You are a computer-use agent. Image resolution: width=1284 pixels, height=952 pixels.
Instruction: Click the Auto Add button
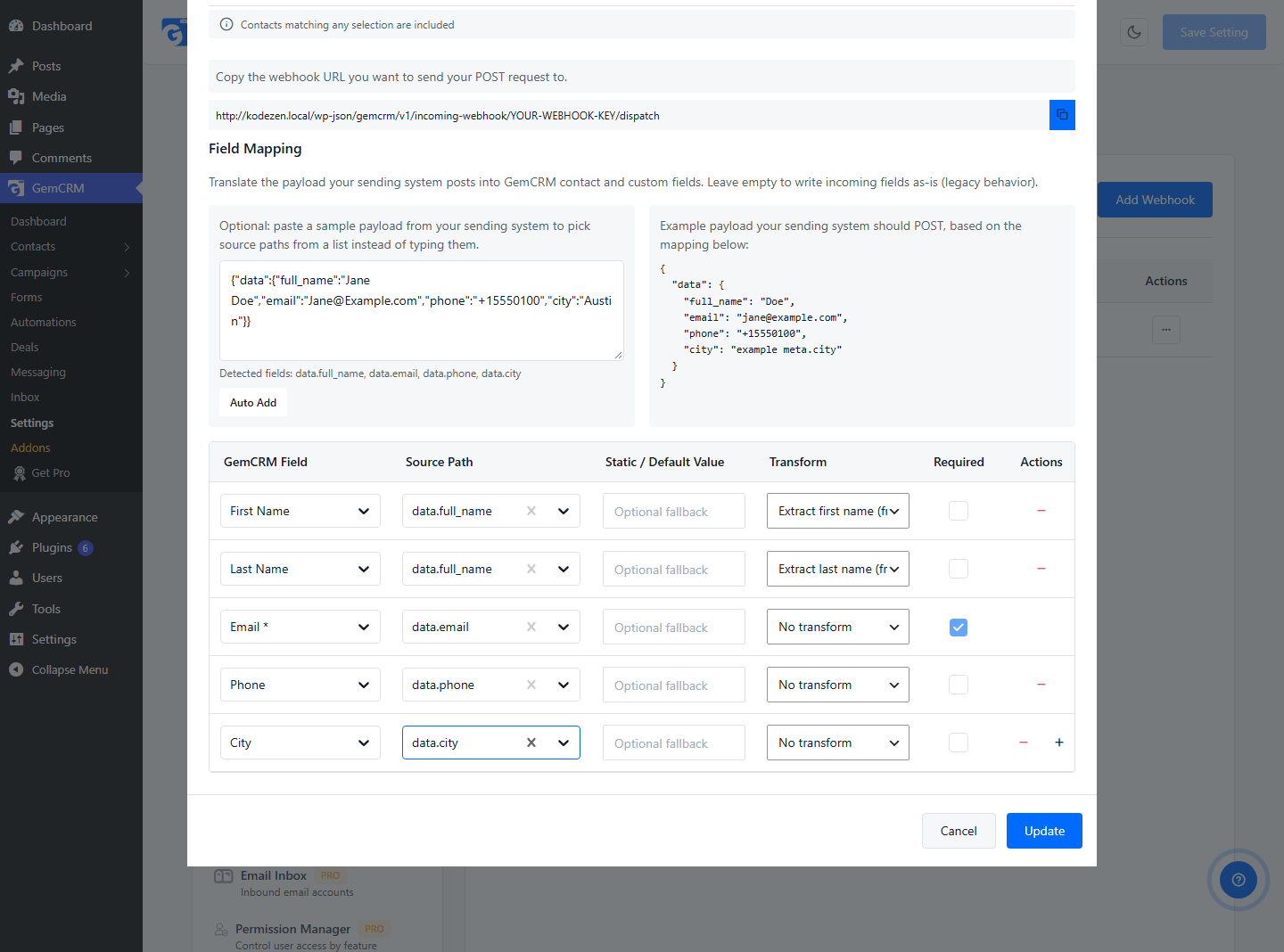click(x=253, y=402)
